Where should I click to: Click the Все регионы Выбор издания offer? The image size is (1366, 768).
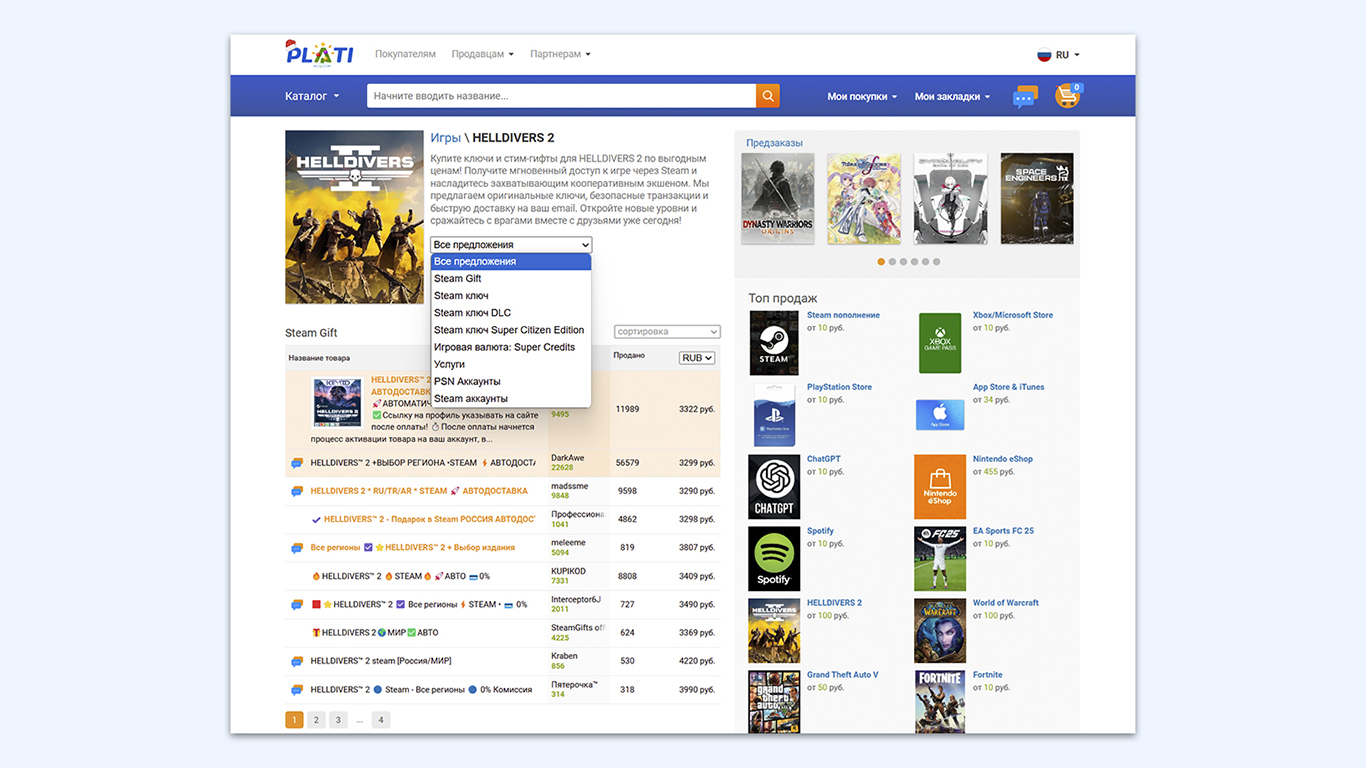[x=413, y=548]
